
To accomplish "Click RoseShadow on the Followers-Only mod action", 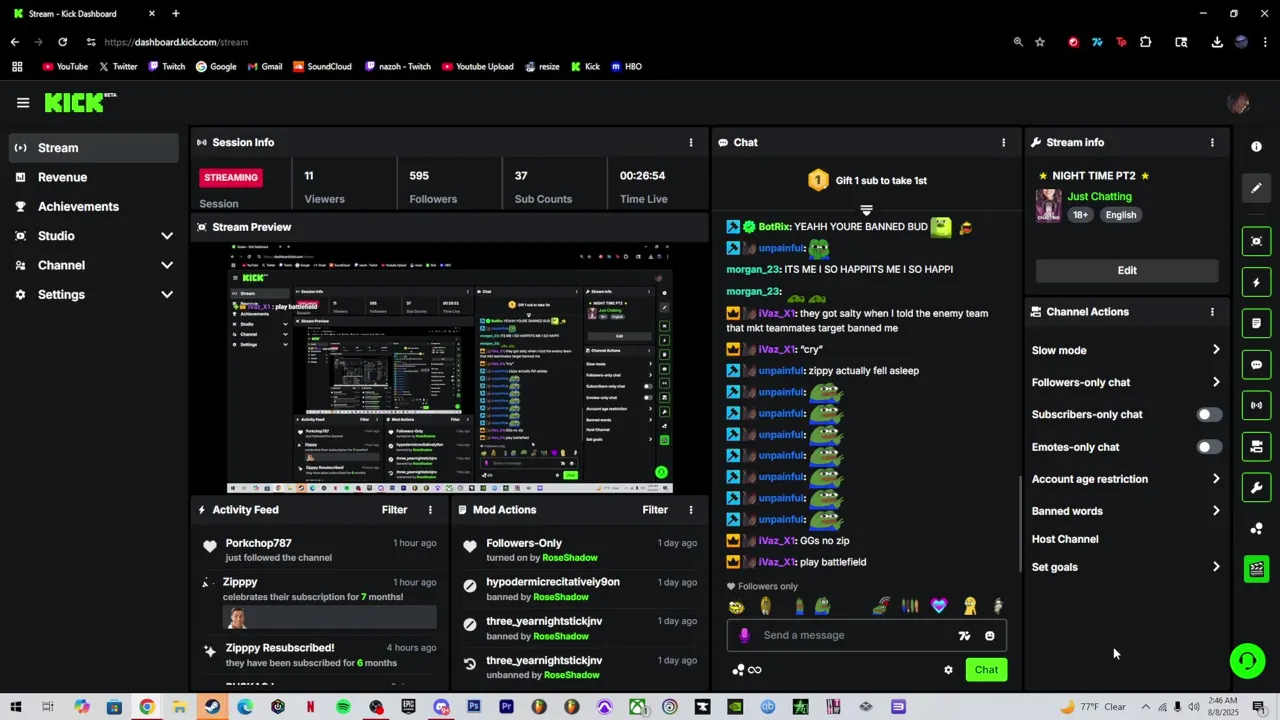I will (x=570, y=558).
